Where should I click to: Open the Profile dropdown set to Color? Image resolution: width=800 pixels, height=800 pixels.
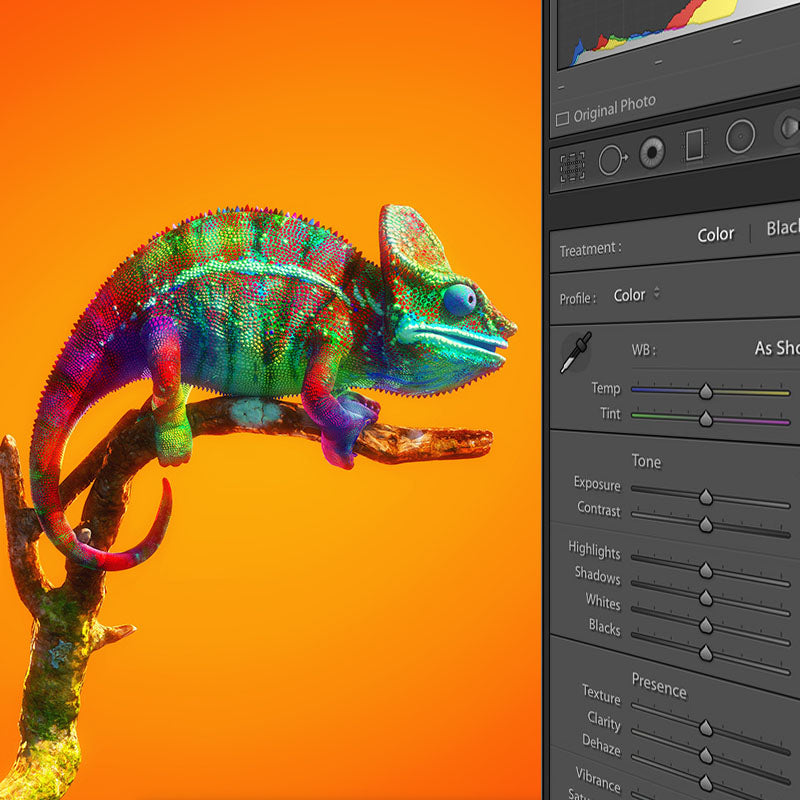tap(636, 295)
